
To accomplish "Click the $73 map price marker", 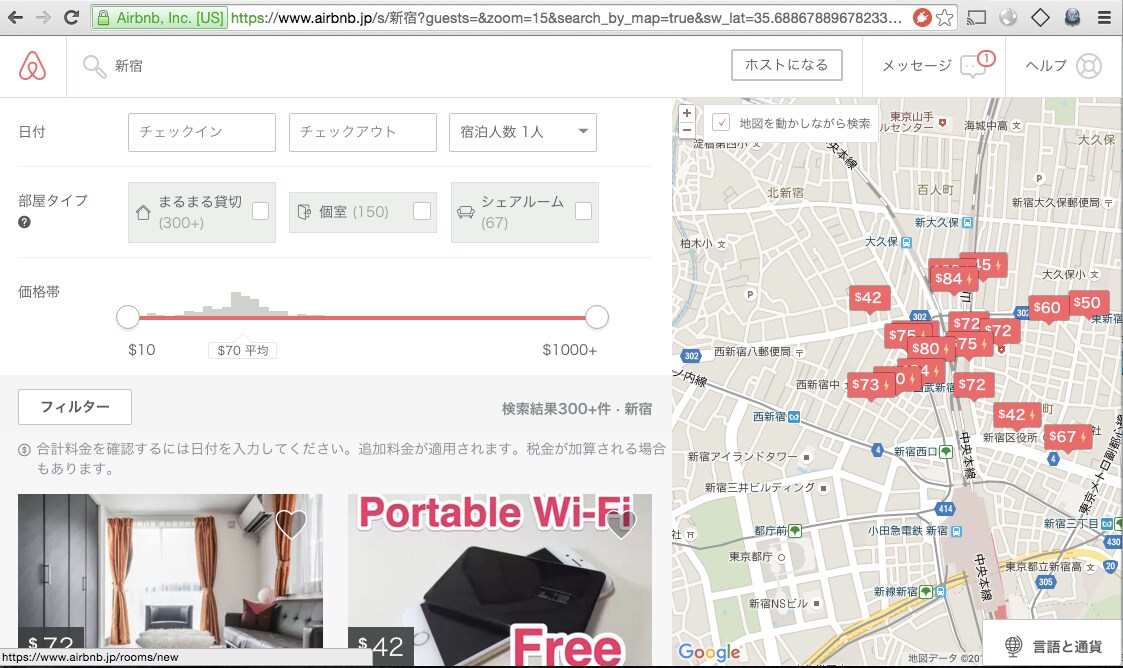I will coord(869,384).
